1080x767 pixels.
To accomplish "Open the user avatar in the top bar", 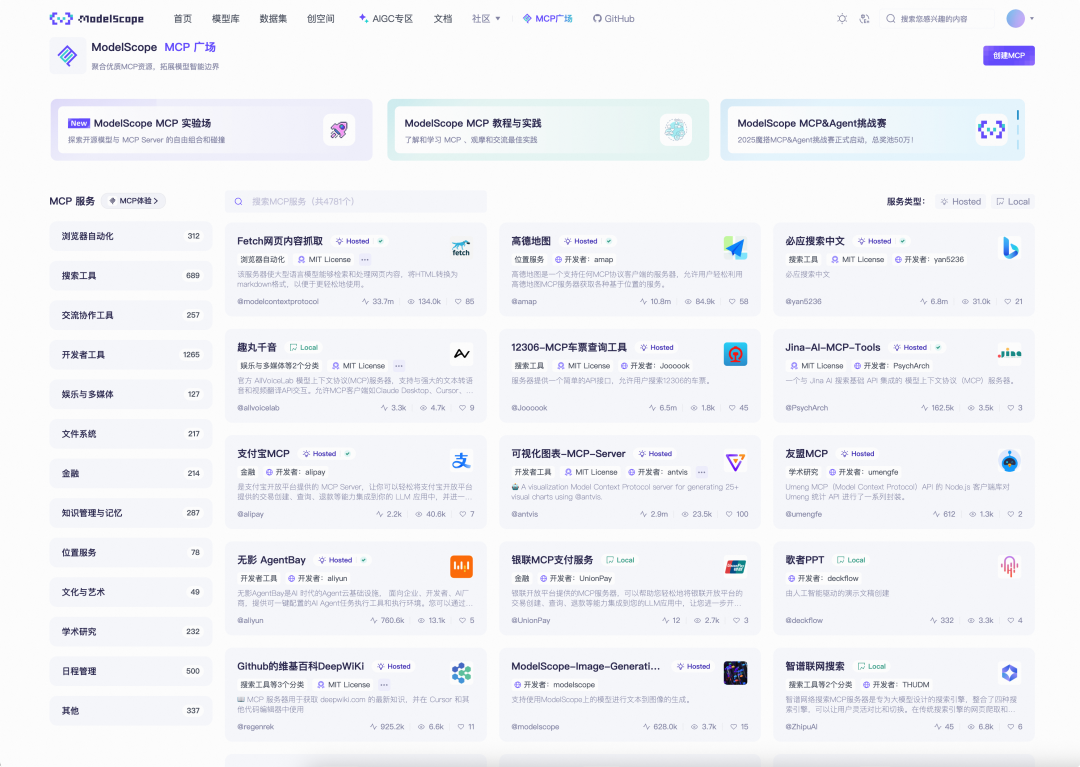I will coord(1015,19).
